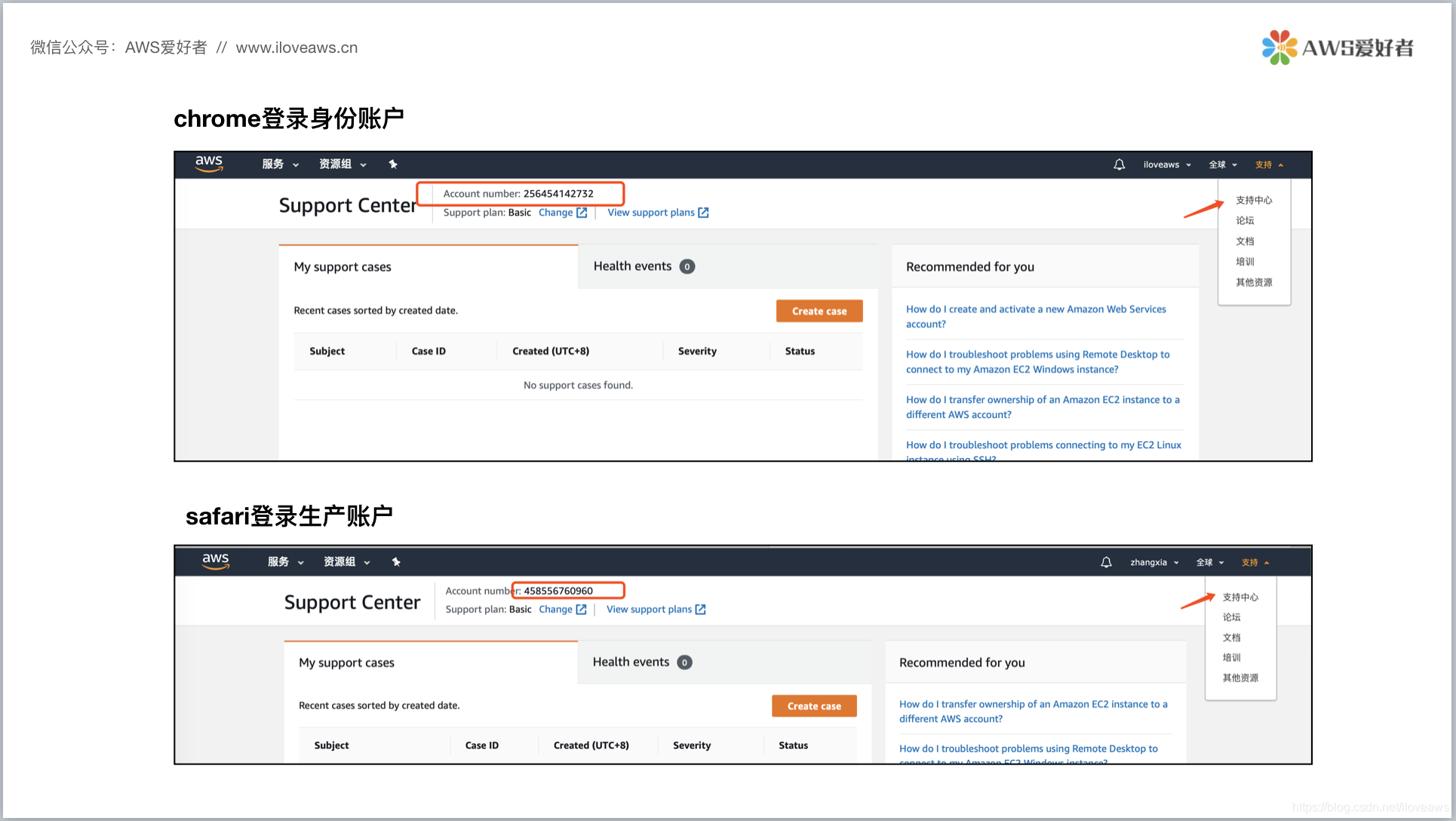Select 其他资源 in the iloveaws console menu

[x=1254, y=282]
